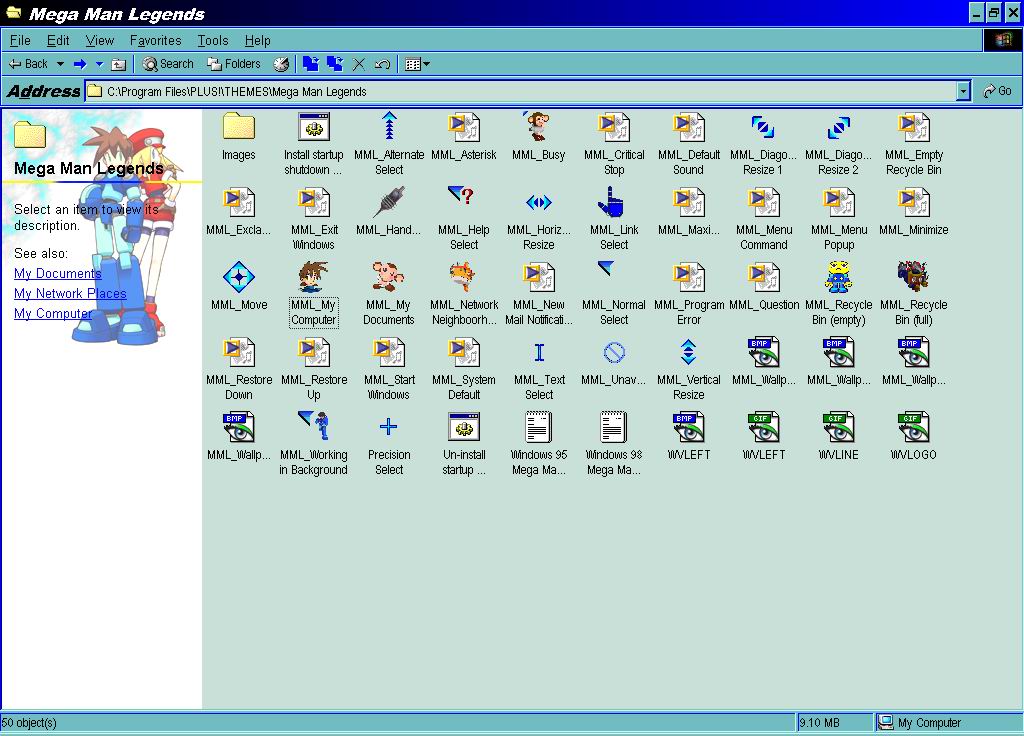
Task: Click the "9.10 MB" status bar text
Action: click(x=820, y=723)
